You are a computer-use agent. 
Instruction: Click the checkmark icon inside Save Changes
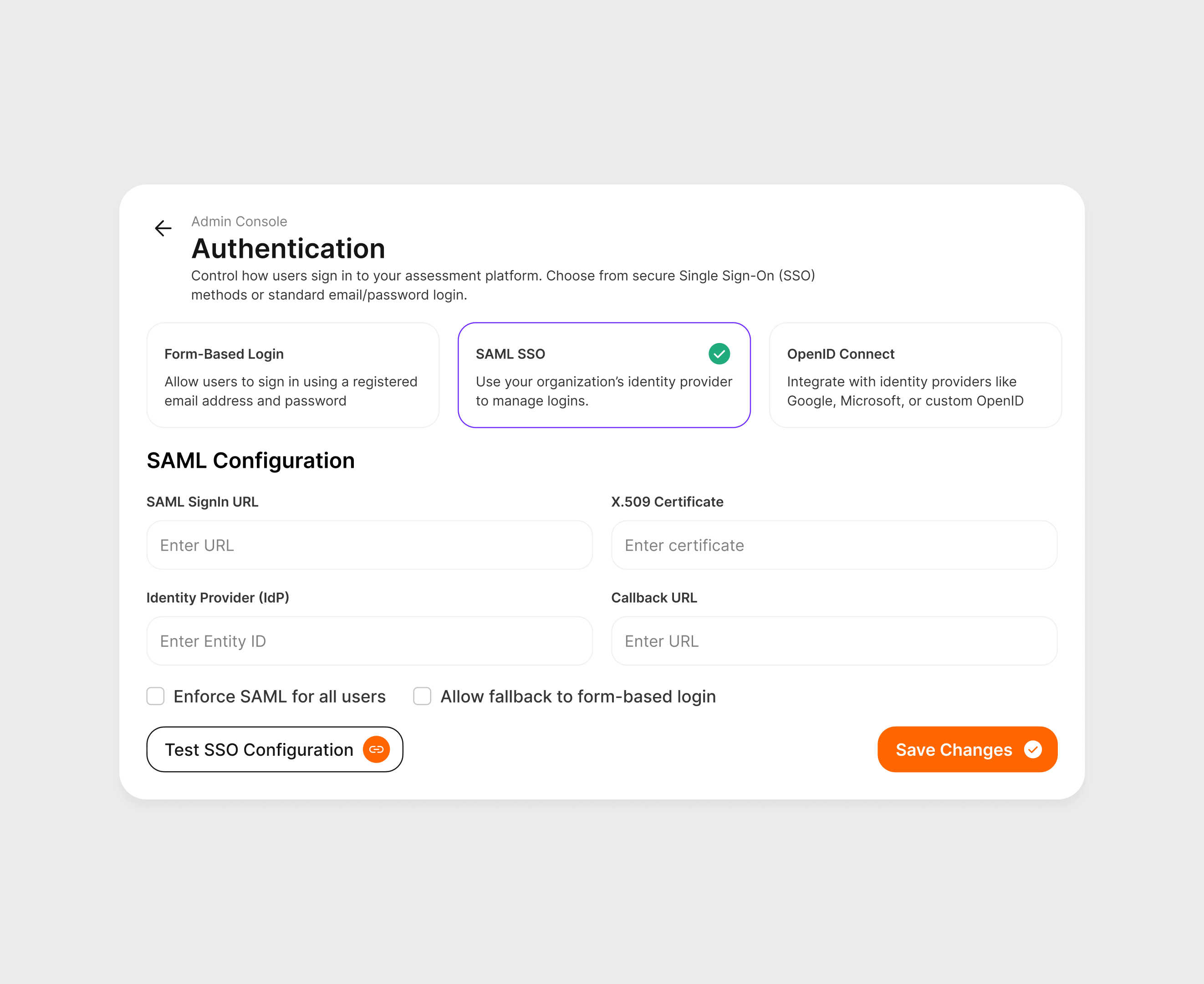coord(1034,749)
